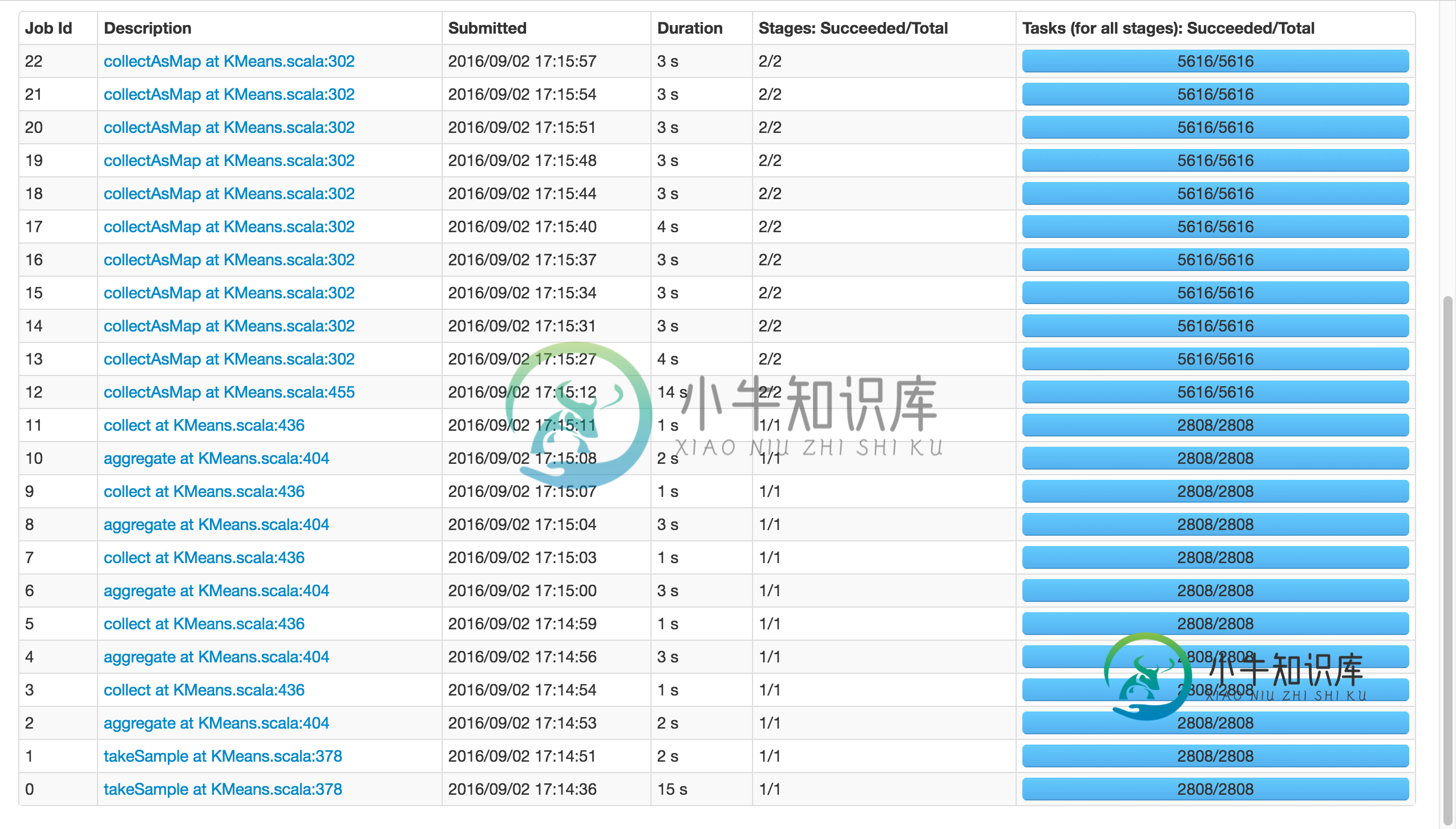Open job 3 collect at KMeans.scala:436 link
Viewport: 1456px width, 829px height.
tap(204, 690)
